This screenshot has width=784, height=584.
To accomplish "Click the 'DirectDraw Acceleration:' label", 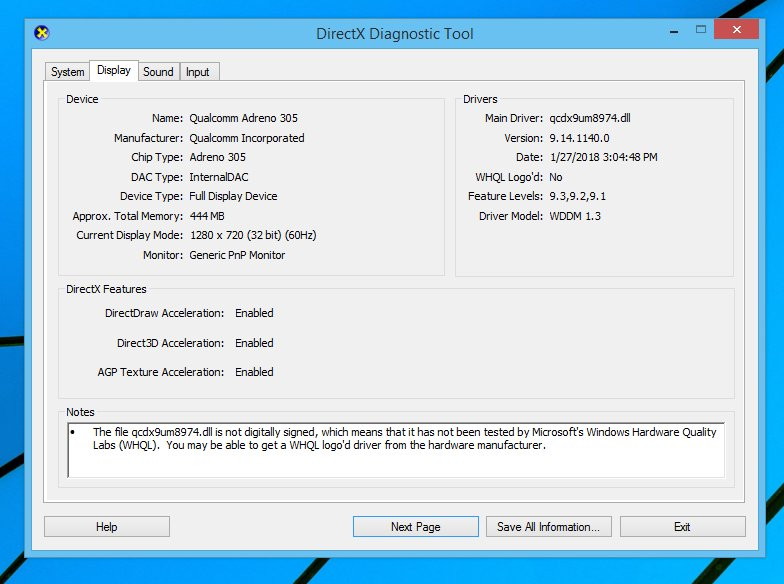I will (x=164, y=313).
